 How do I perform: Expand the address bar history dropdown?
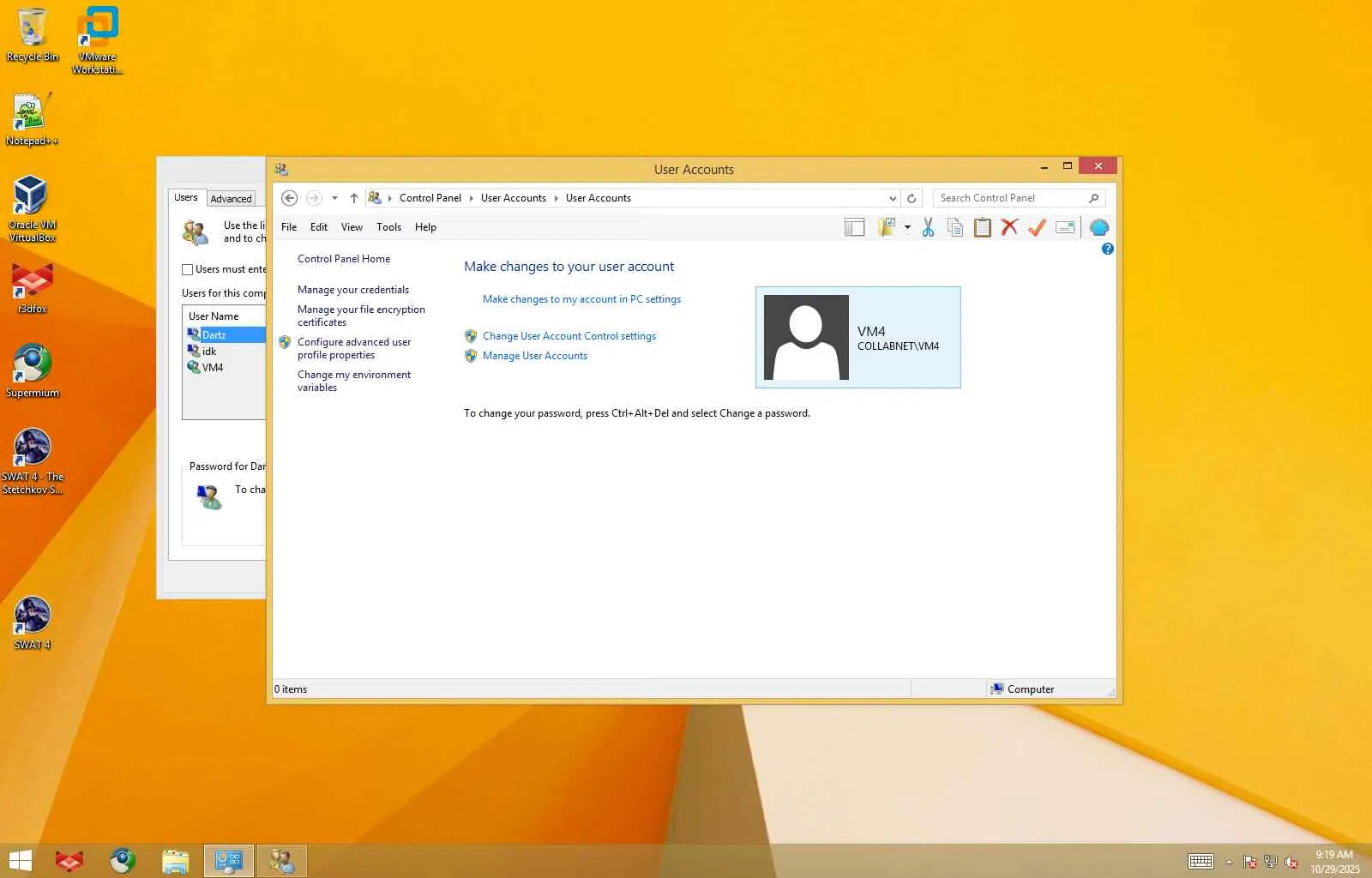[893, 198]
